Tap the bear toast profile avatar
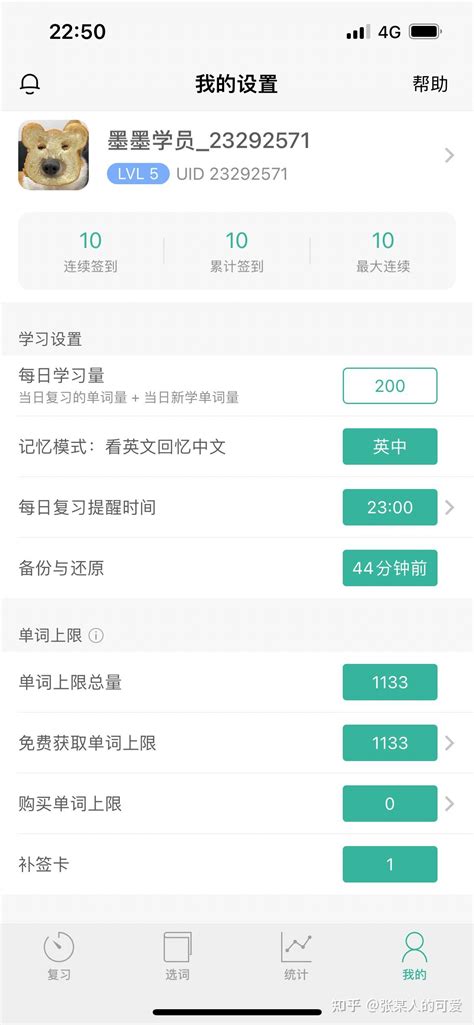 pyautogui.click(x=54, y=156)
